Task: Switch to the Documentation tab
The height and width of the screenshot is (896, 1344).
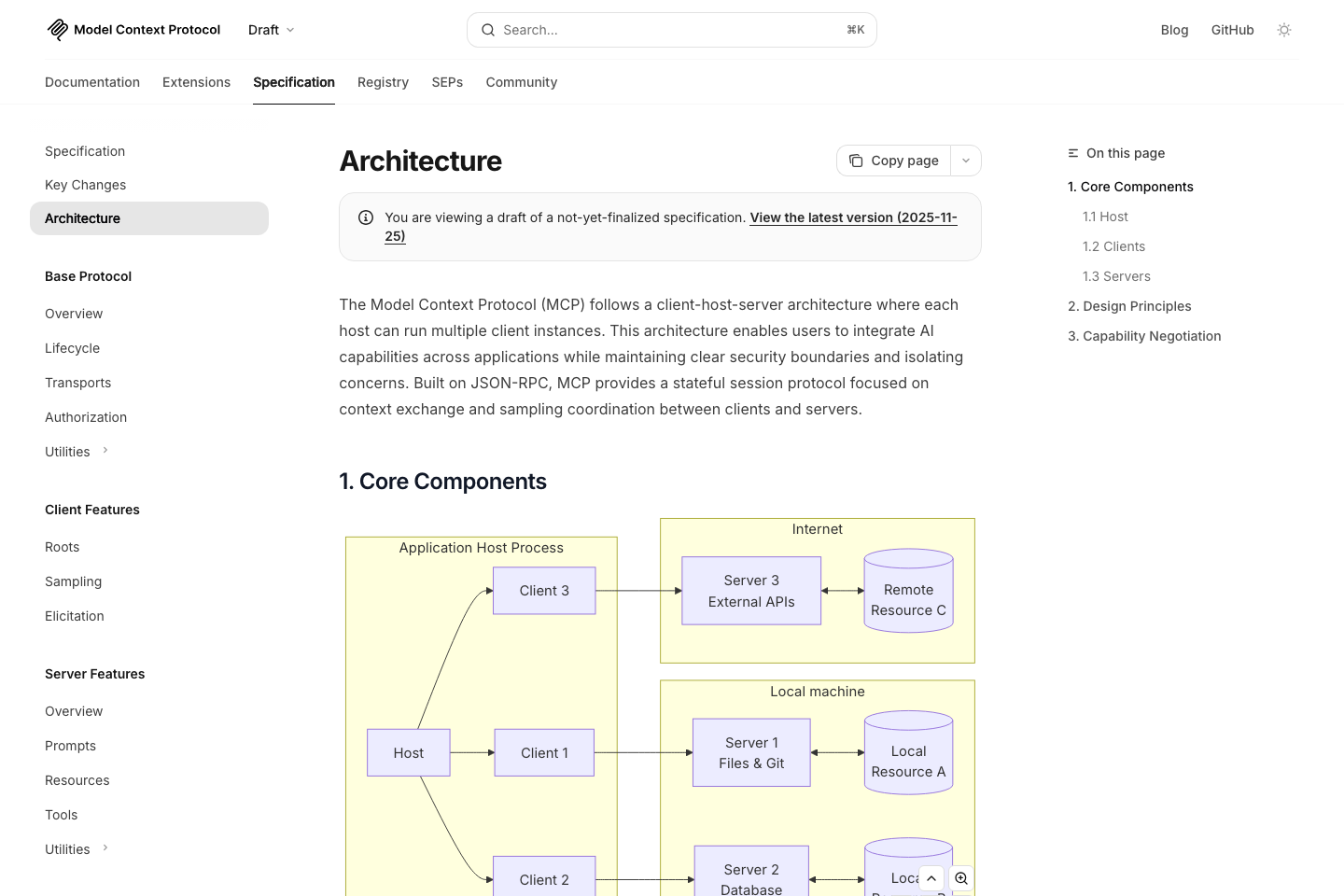Action: tap(92, 82)
